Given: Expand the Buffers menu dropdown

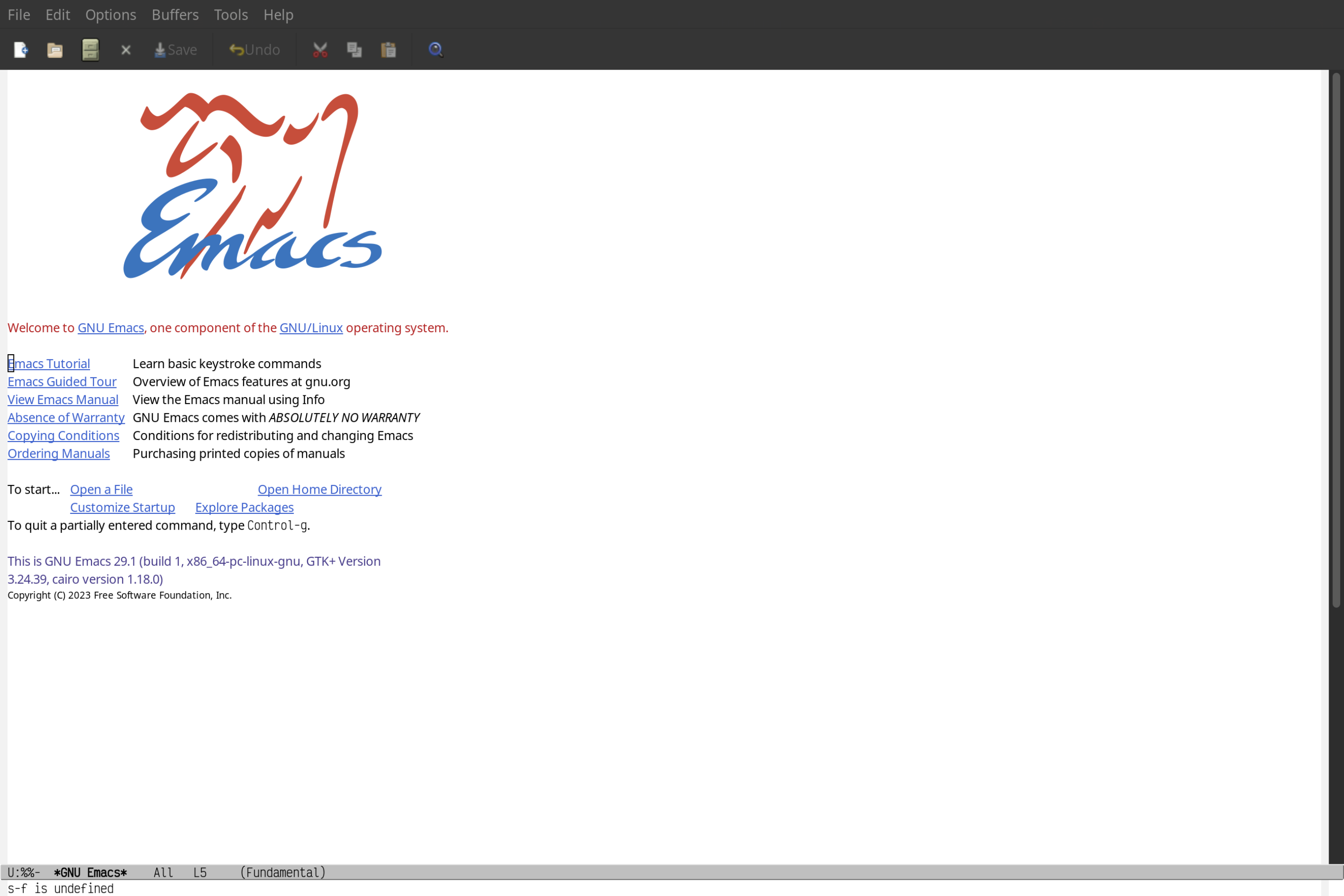Looking at the screenshot, I should (x=174, y=14).
